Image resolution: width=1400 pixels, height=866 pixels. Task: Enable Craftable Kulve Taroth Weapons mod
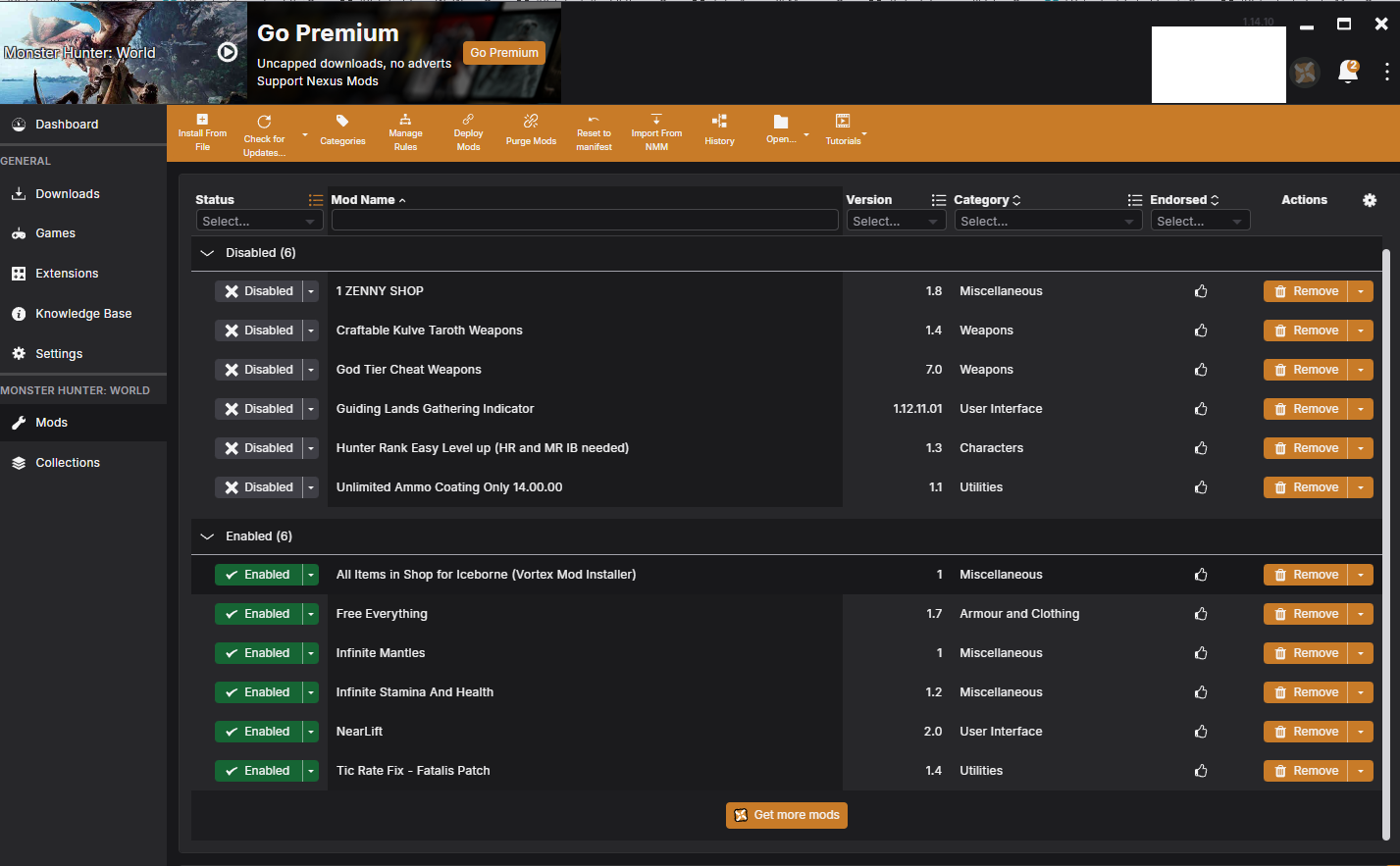pos(259,331)
